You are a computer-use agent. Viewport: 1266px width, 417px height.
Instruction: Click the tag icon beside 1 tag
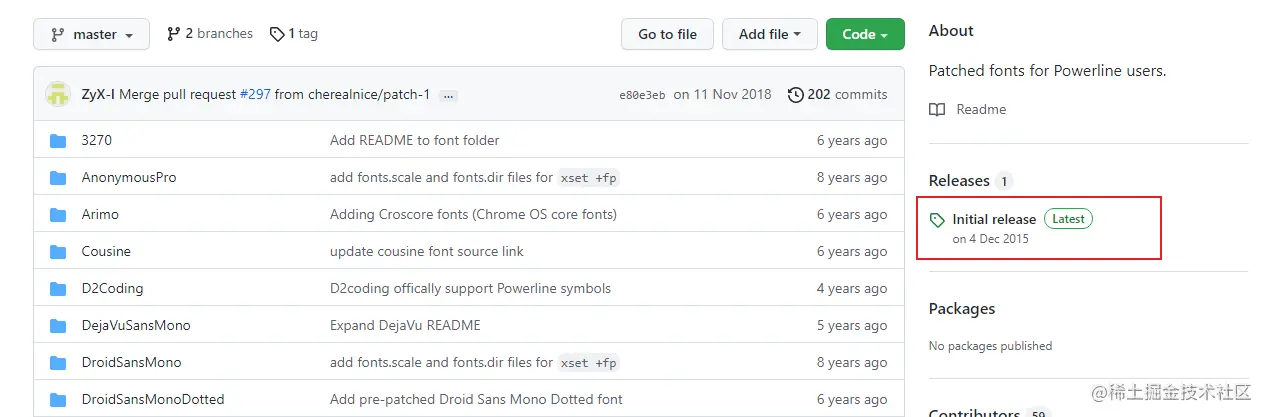(277, 34)
